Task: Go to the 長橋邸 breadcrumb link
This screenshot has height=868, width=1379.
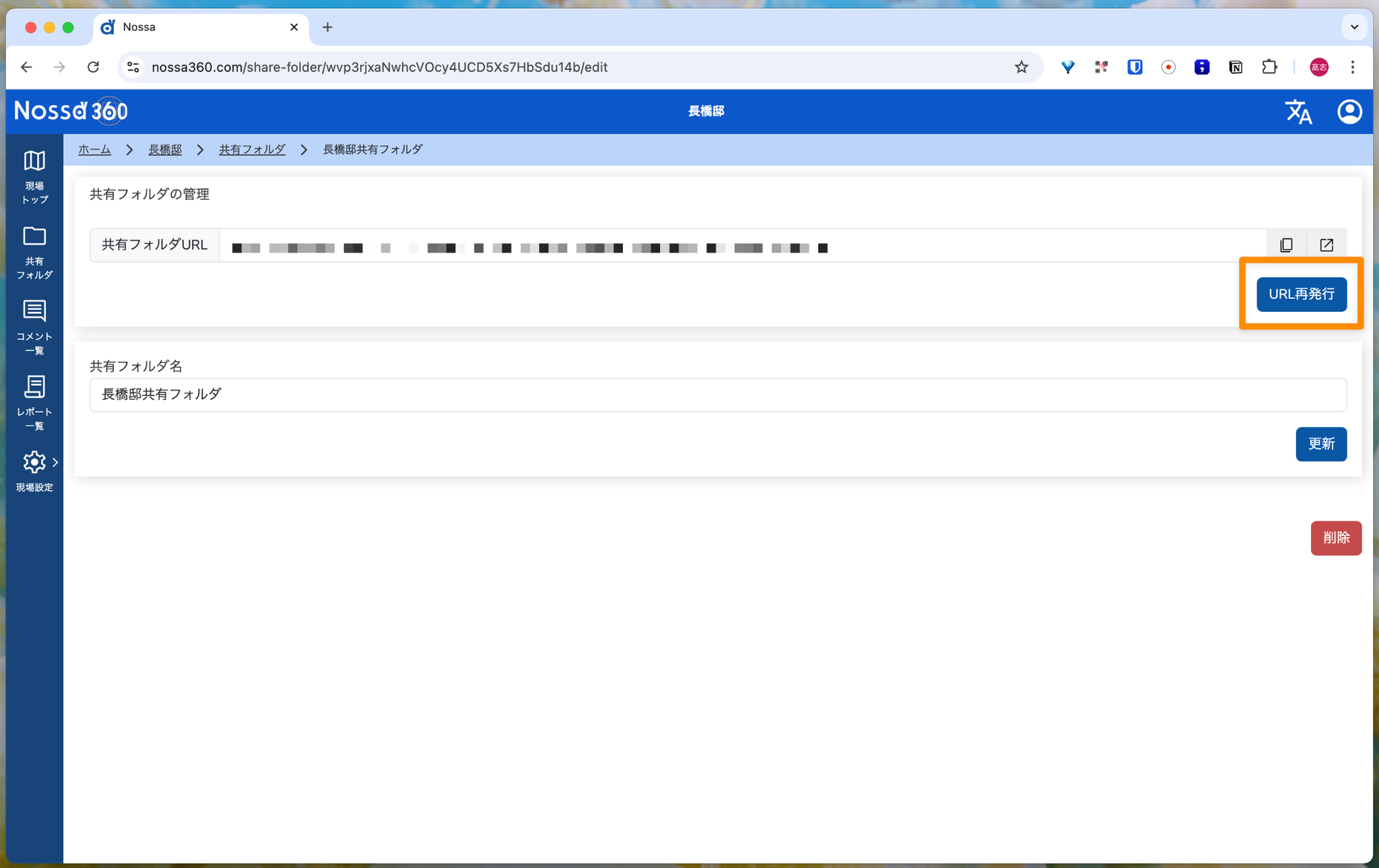Action: (165, 149)
